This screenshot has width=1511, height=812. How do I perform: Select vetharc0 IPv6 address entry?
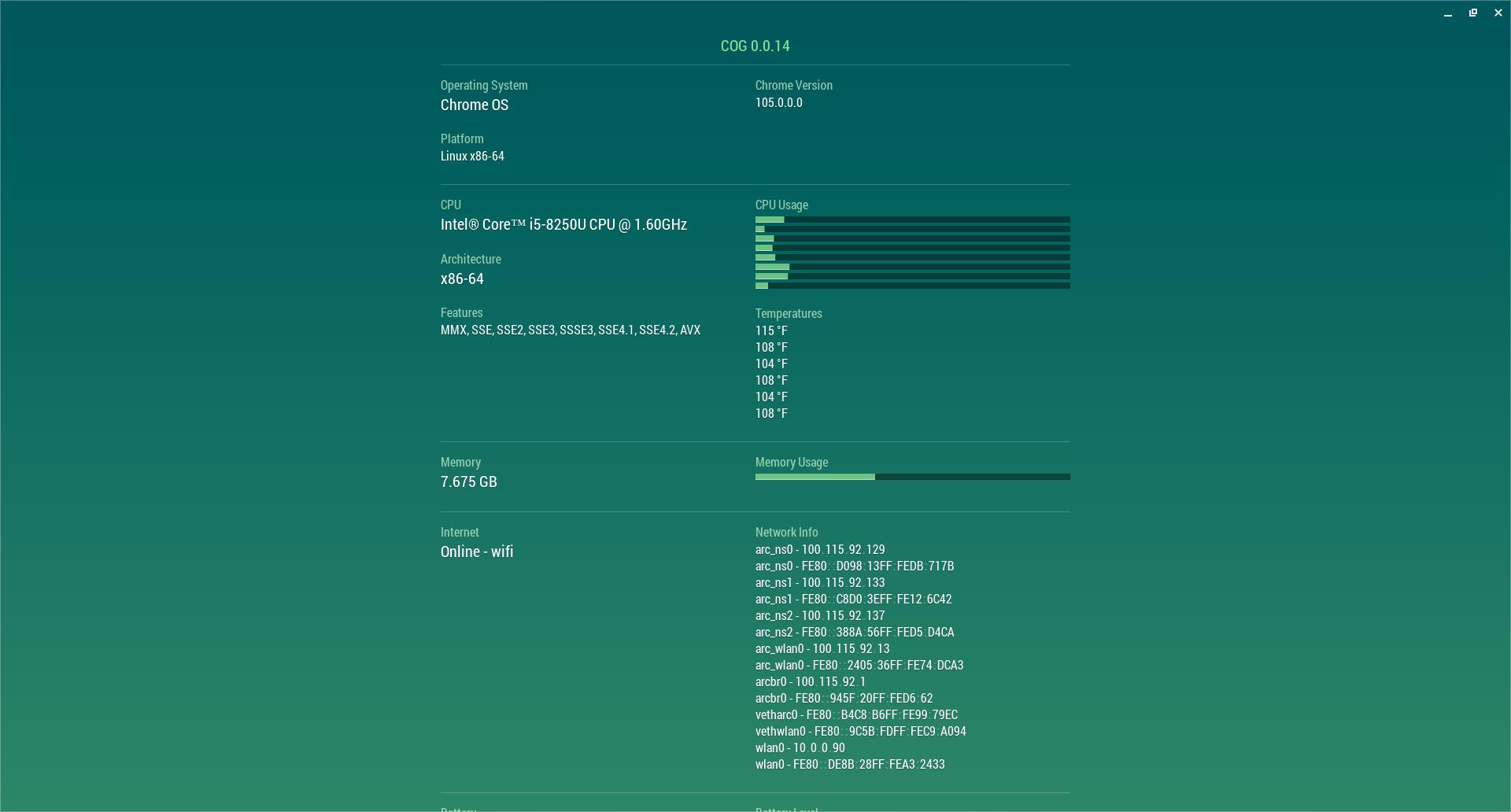pos(856,714)
